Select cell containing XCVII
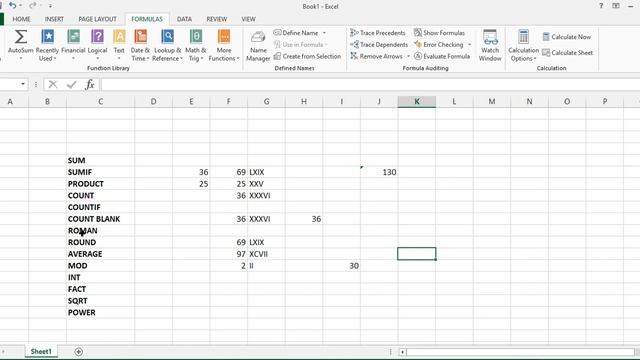The height and width of the screenshot is (360, 640). point(266,254)
